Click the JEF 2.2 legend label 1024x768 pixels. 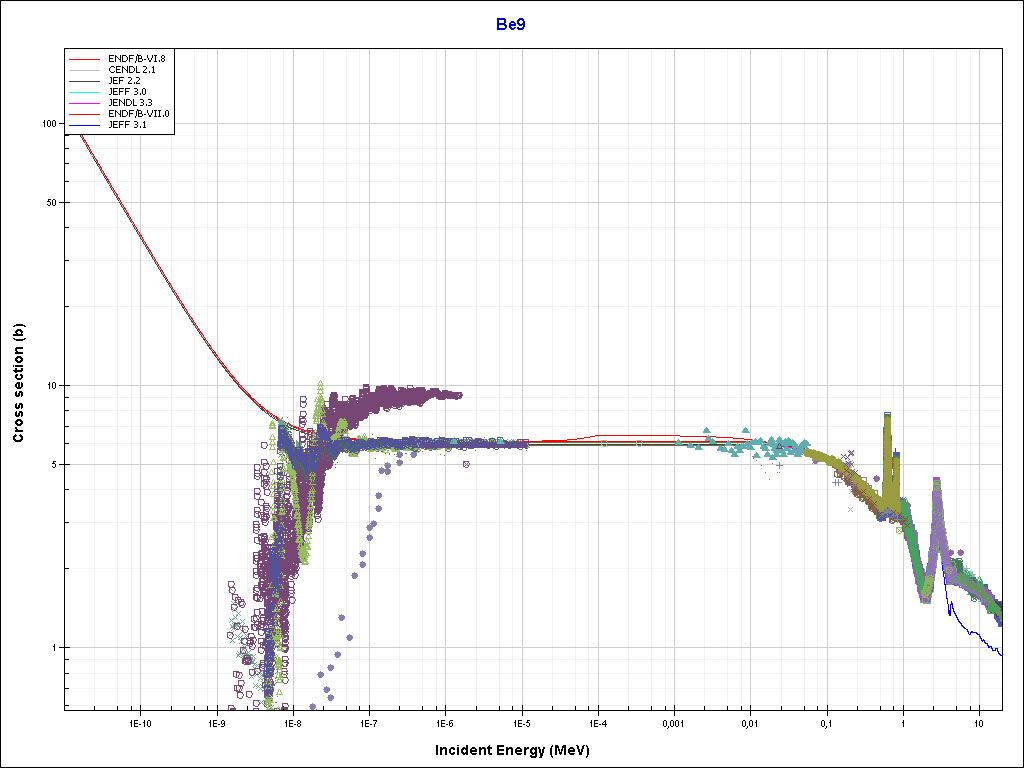[124, 81]
